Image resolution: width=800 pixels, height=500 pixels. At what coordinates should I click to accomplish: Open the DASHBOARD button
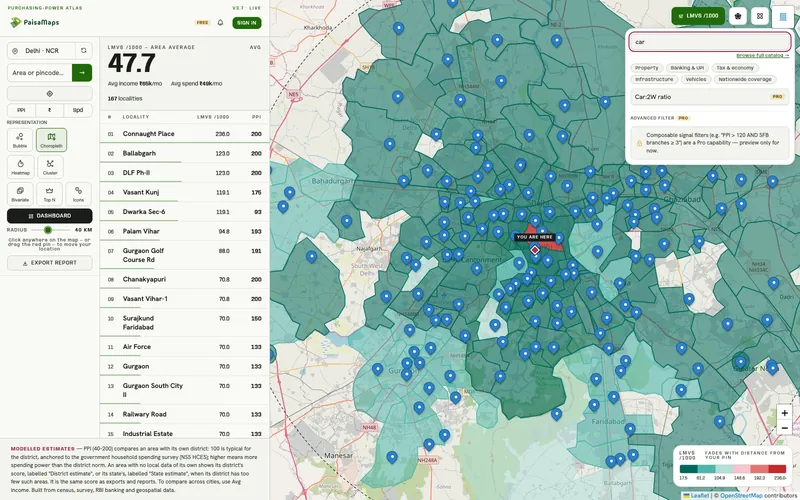click(49, 216)
